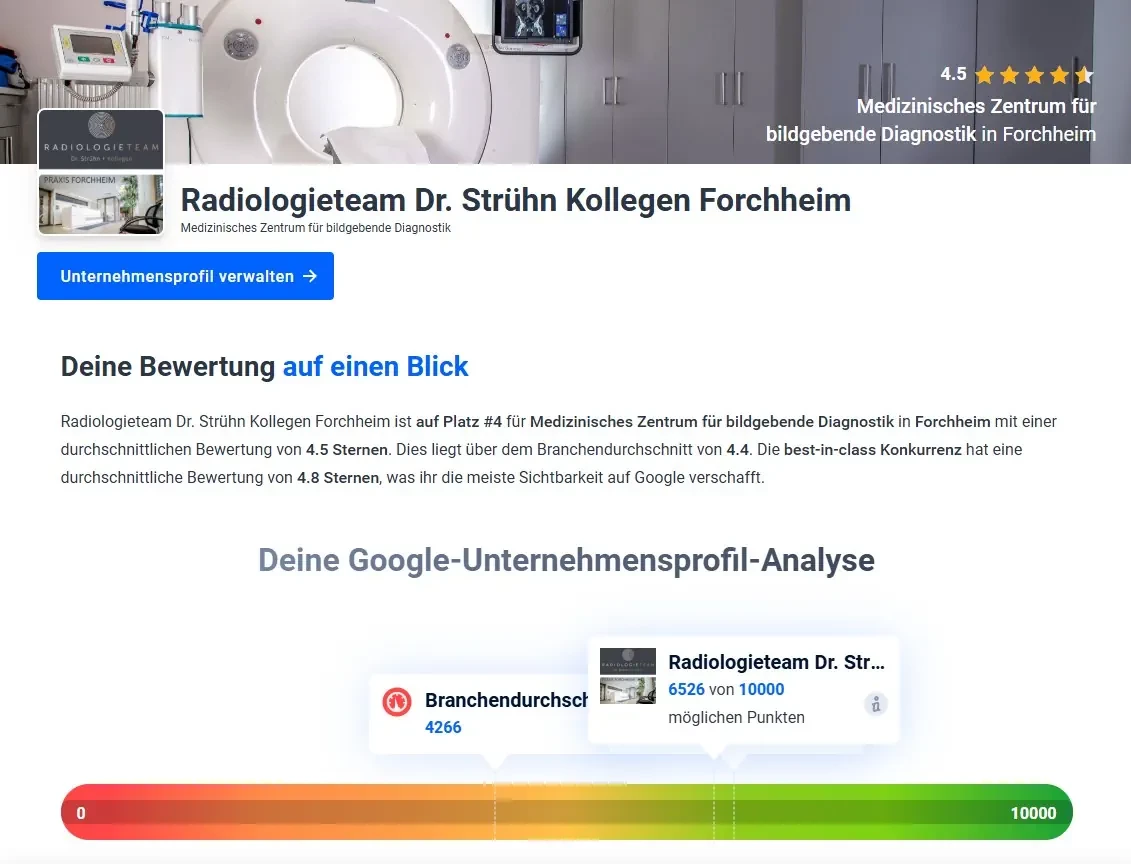The height and width of the screenshot is (864, 1131).
Task: Click the Branchendurchschnitt marker line on the score bar
Action: pos(495,812)
